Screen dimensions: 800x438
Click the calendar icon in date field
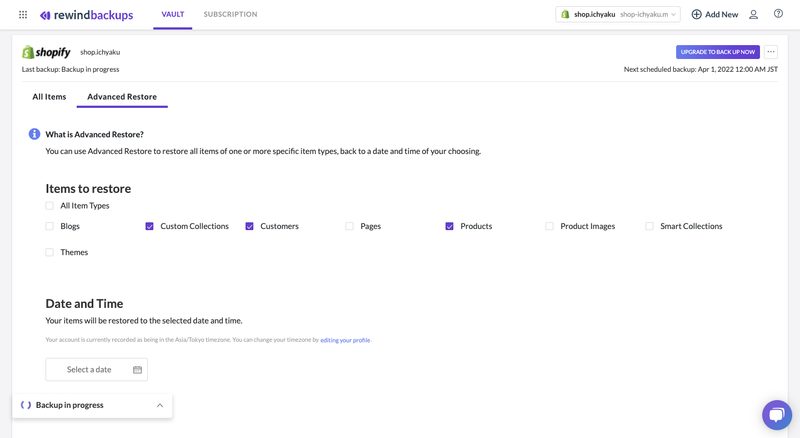(x=137, y=370)
